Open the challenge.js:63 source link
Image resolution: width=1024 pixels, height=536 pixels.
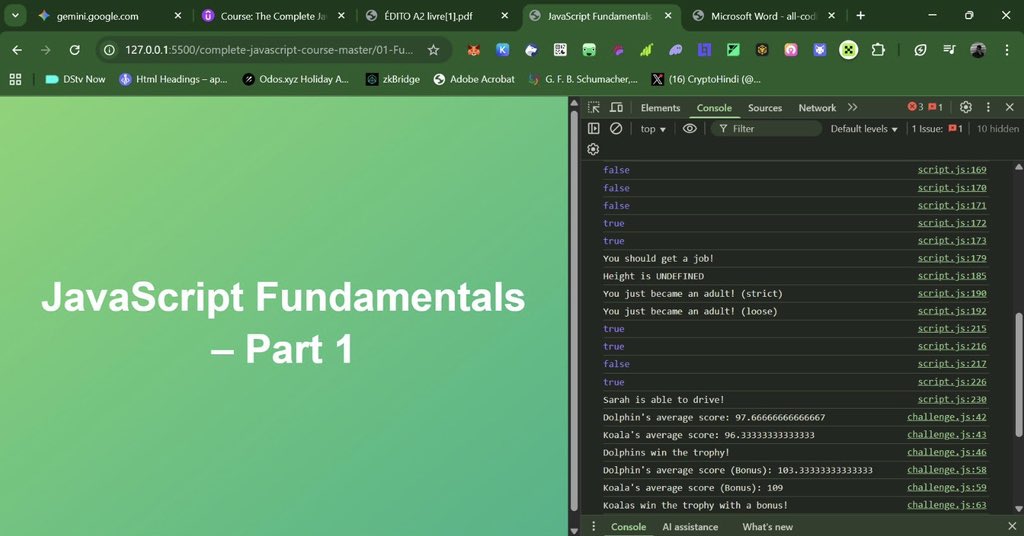(946, 505)
